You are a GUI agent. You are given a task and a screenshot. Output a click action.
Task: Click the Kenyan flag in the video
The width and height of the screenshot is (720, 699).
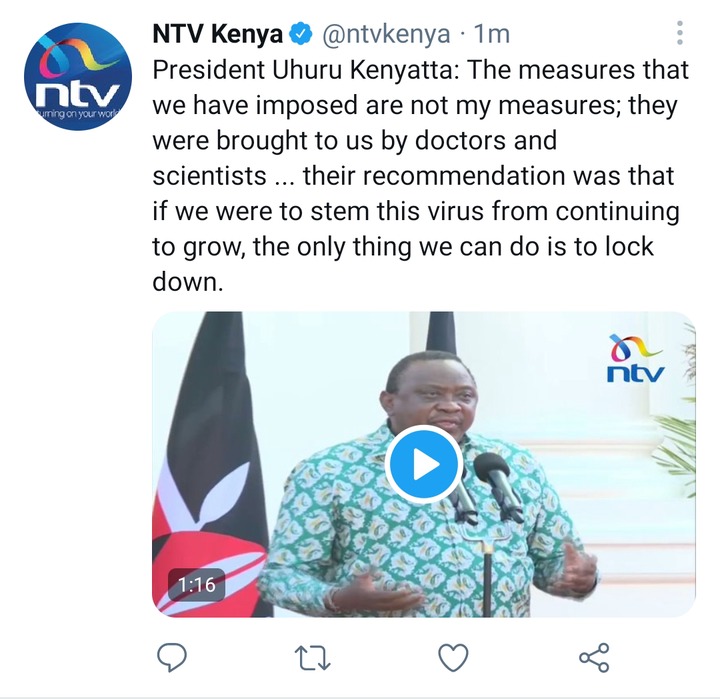(x=211, y=464)
